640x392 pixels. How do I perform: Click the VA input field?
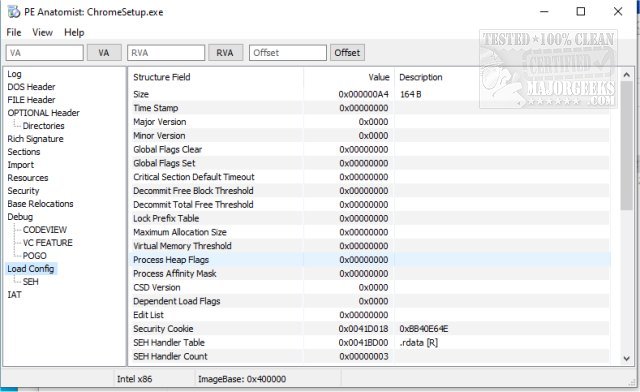tap(44, 53)
